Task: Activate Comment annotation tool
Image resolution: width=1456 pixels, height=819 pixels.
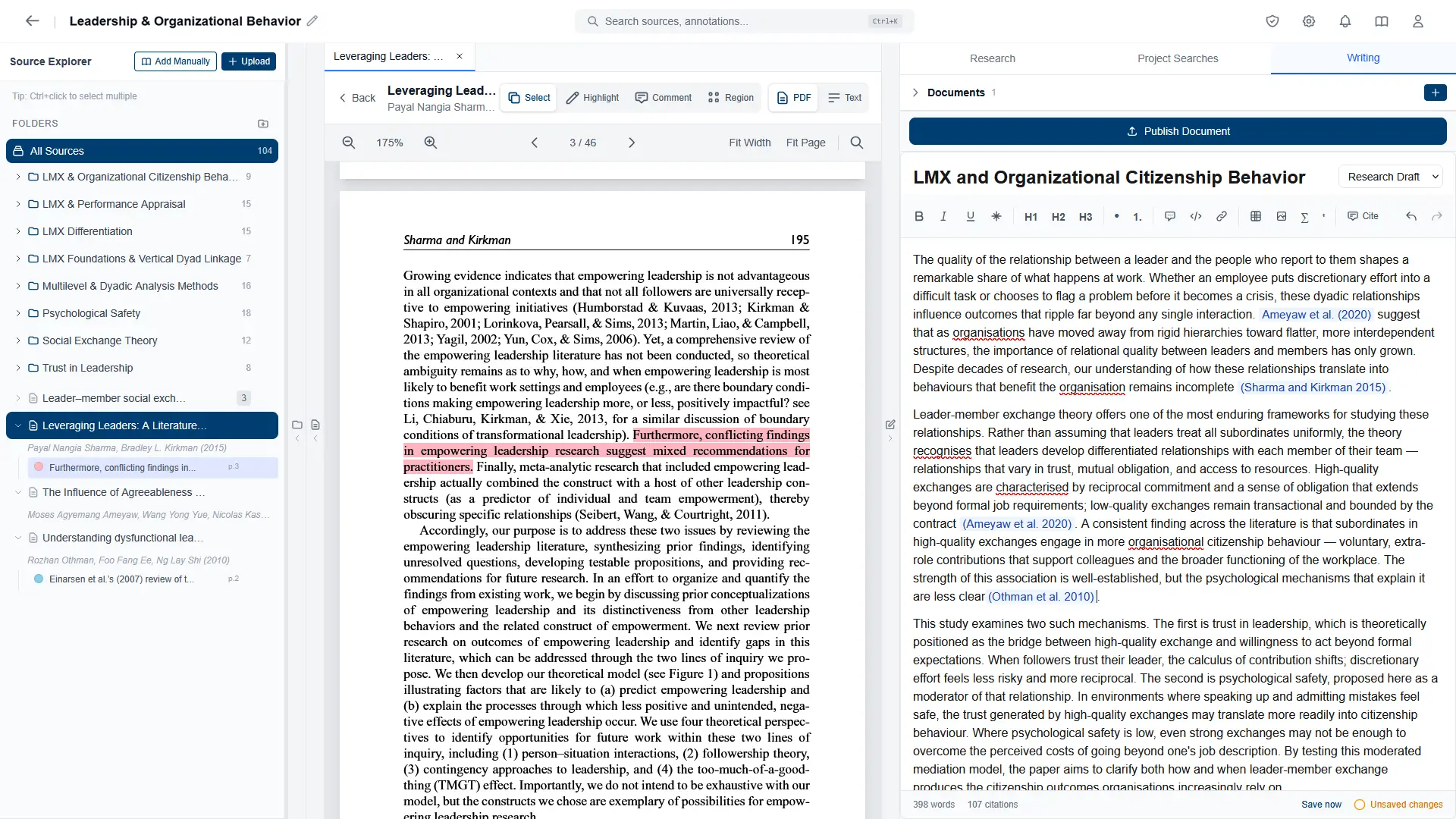Action: [x=664, y=98]
